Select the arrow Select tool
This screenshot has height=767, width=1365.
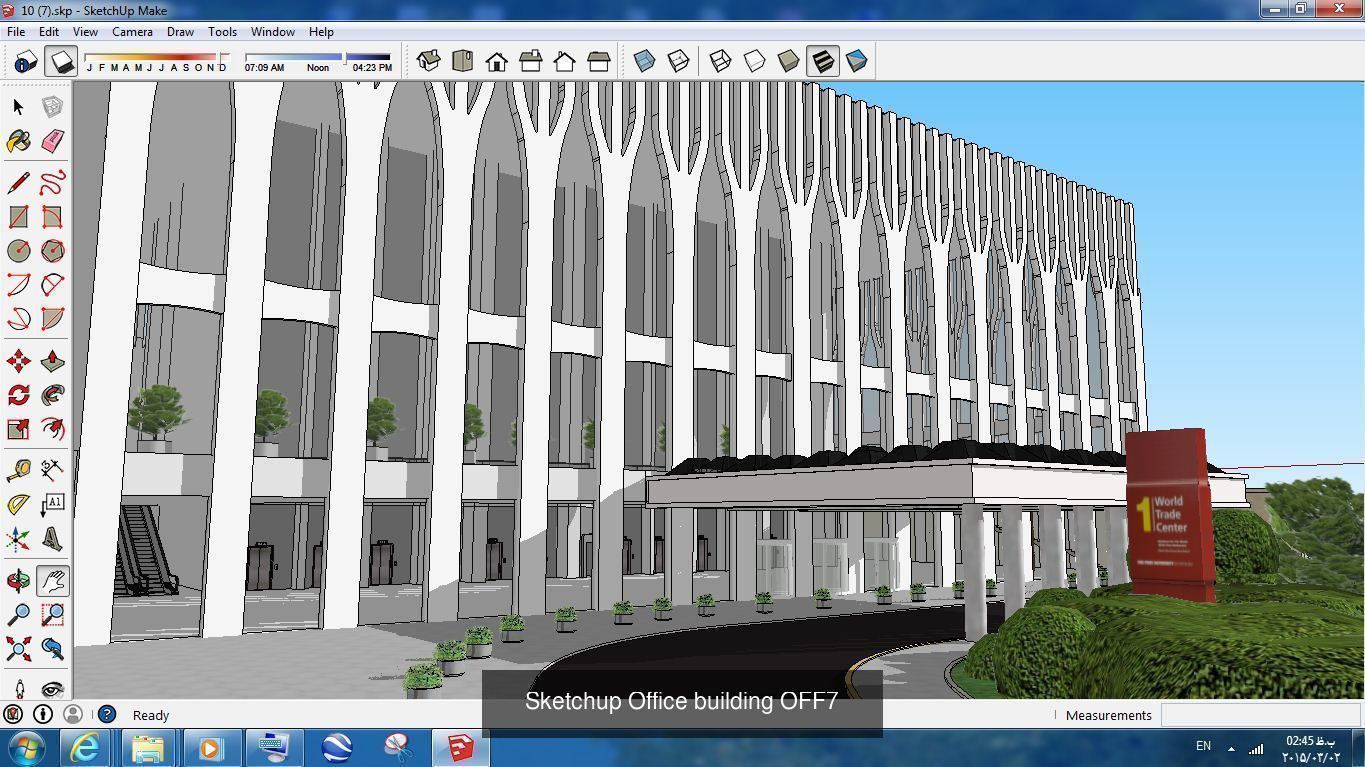pos(18,107)
